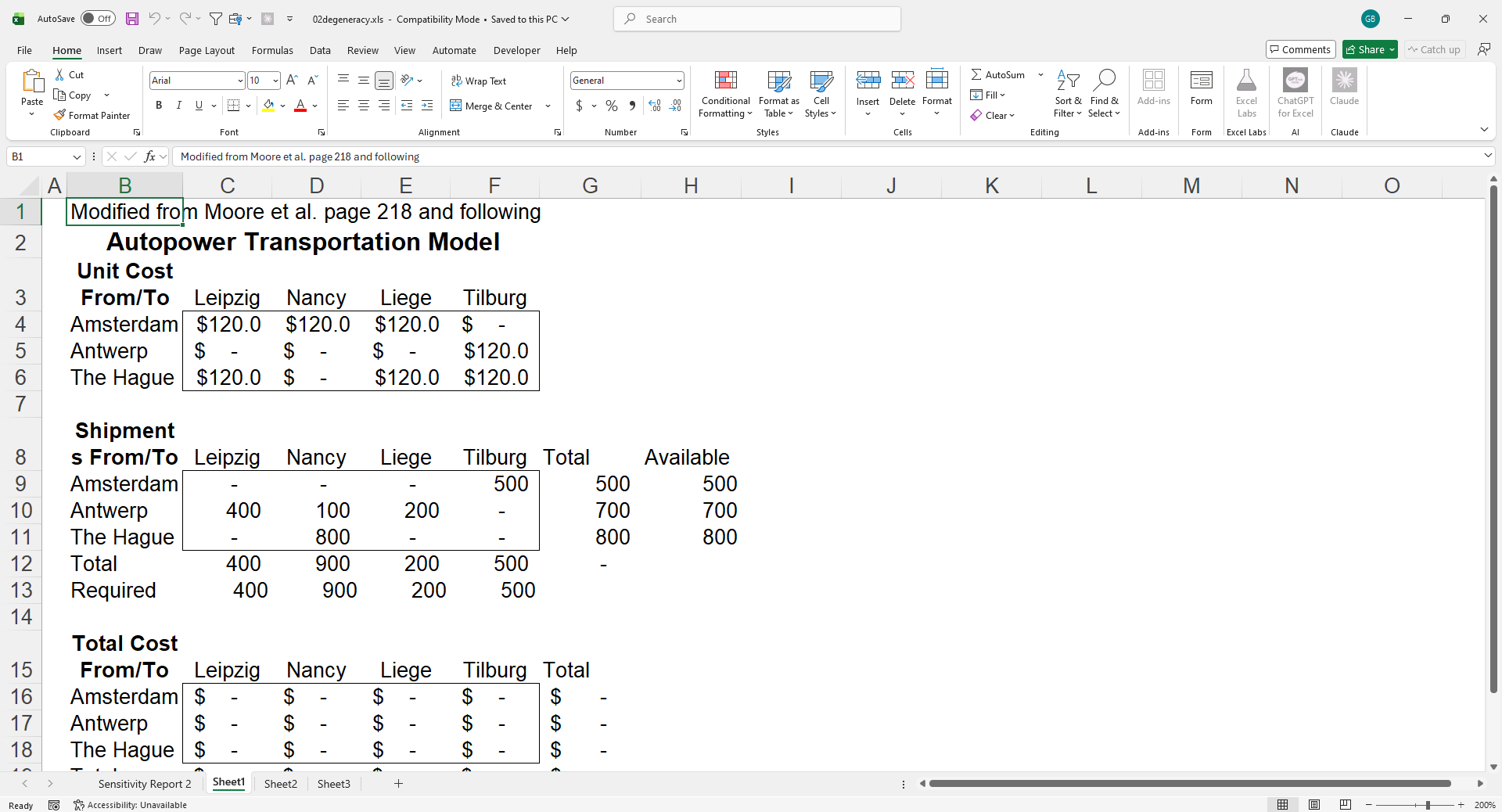
Task: Open the Claude add-in
Action: click(1344, 88)
